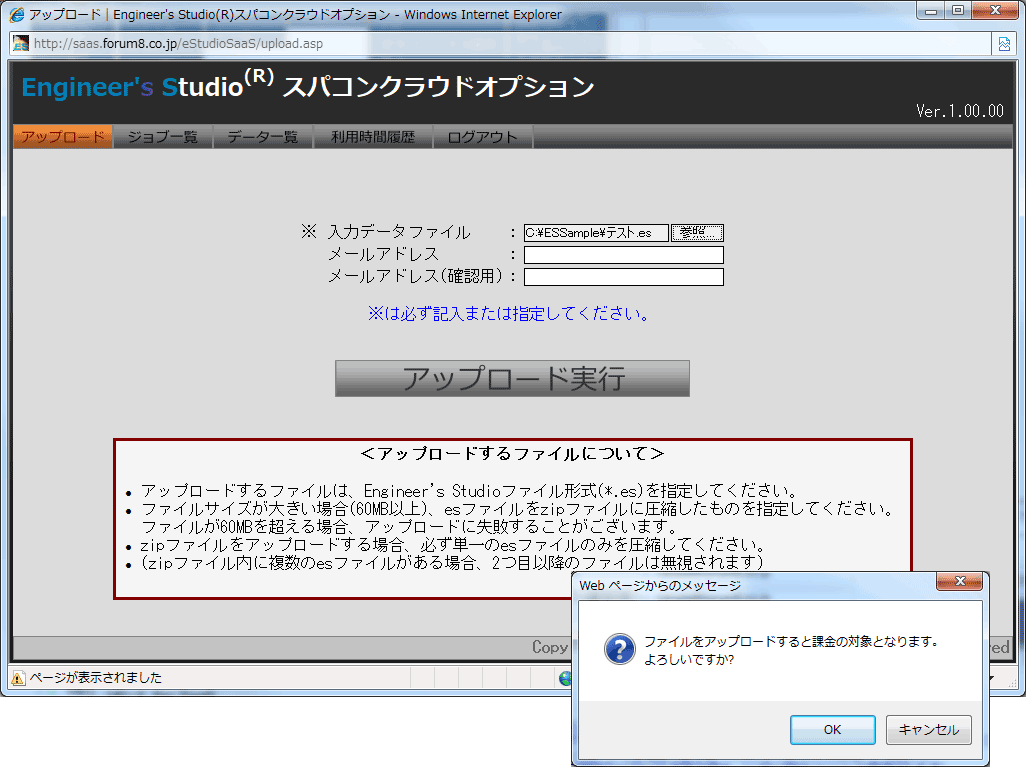The image size is (1026, 767).
Task: Click キャンセル in the message dialog
Action: (x=929, y=730)
